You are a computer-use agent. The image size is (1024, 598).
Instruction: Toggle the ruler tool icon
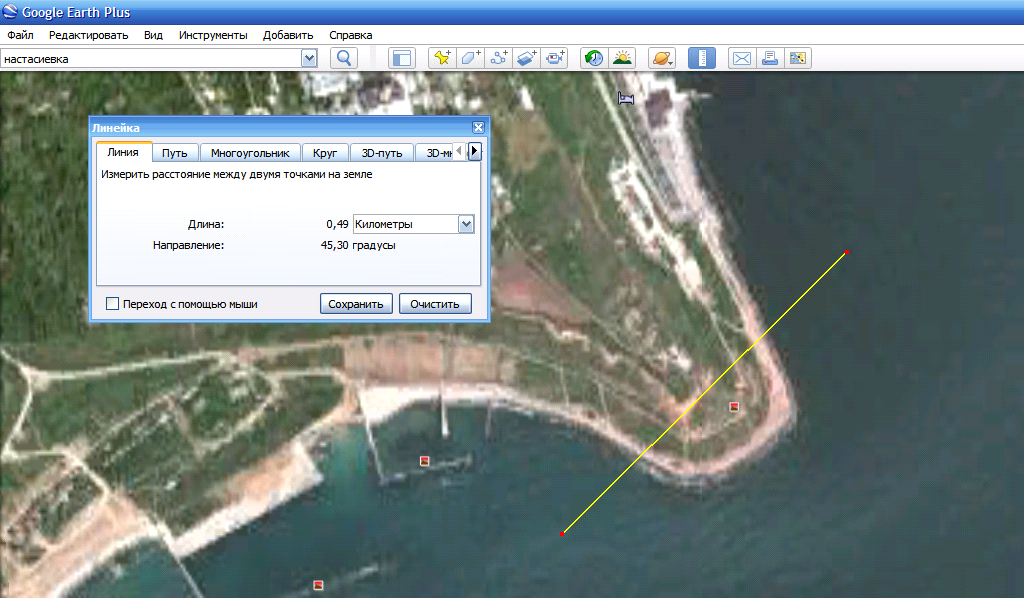[701, 58]
